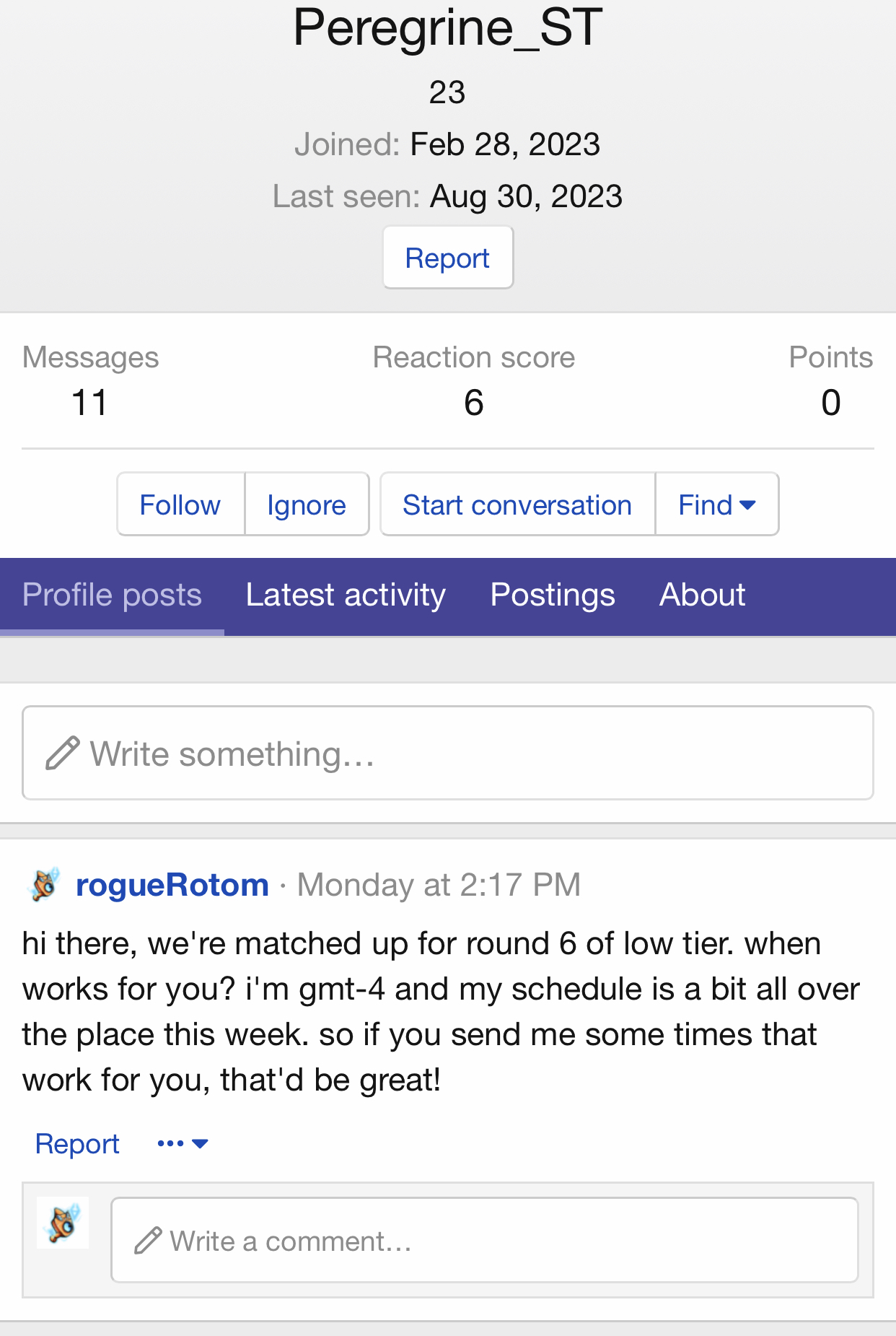Click rogueRotom's avatar beside the profile post
Viewport: 896px width, 1336px height.
[x=44, y=884]
